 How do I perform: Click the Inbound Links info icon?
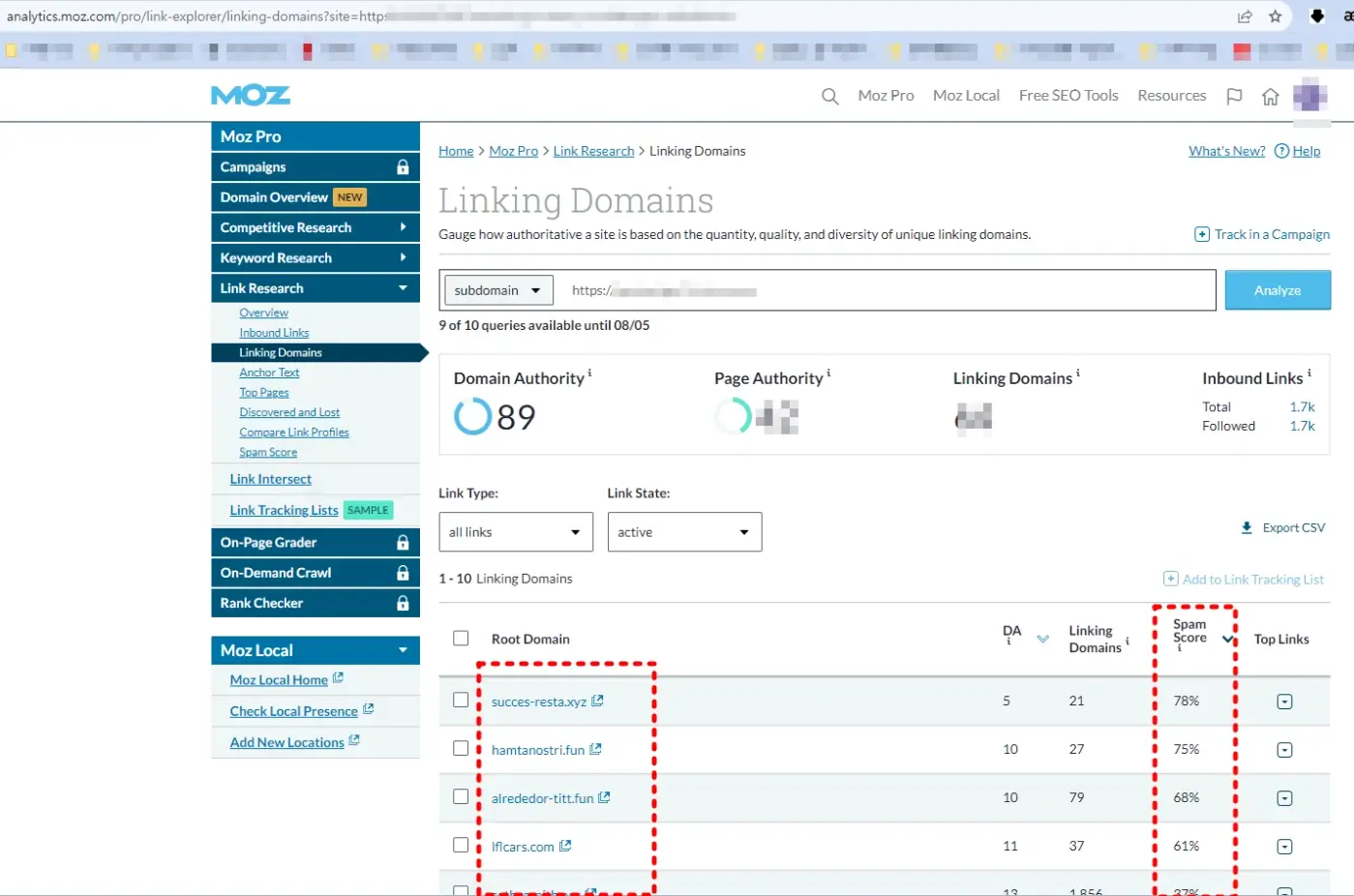click(1309, 373)
